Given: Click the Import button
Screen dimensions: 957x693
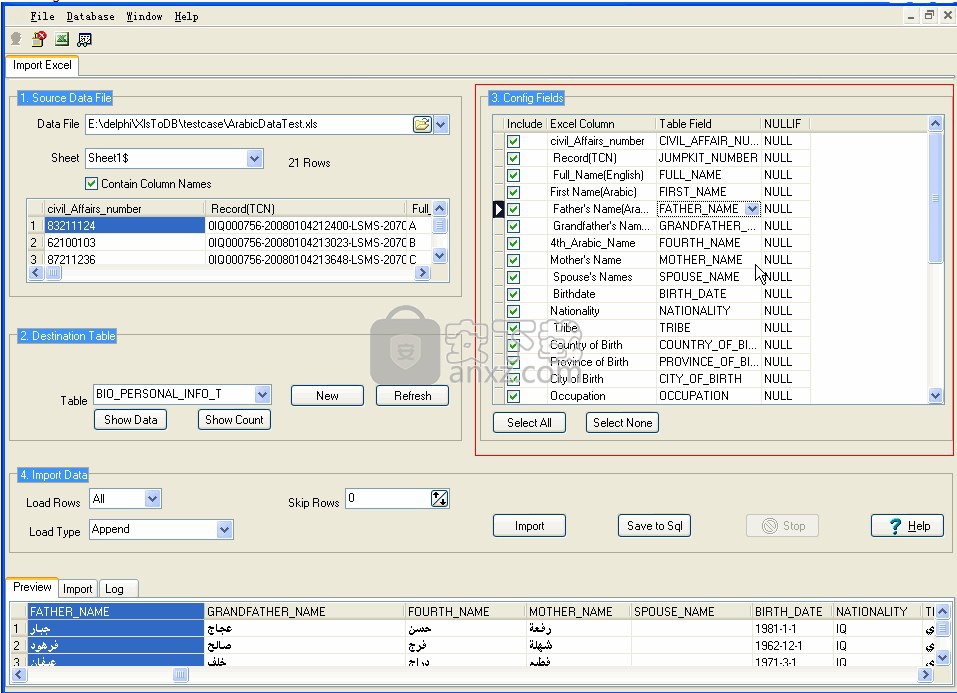Looking at the screenshot, I should 529,526.
